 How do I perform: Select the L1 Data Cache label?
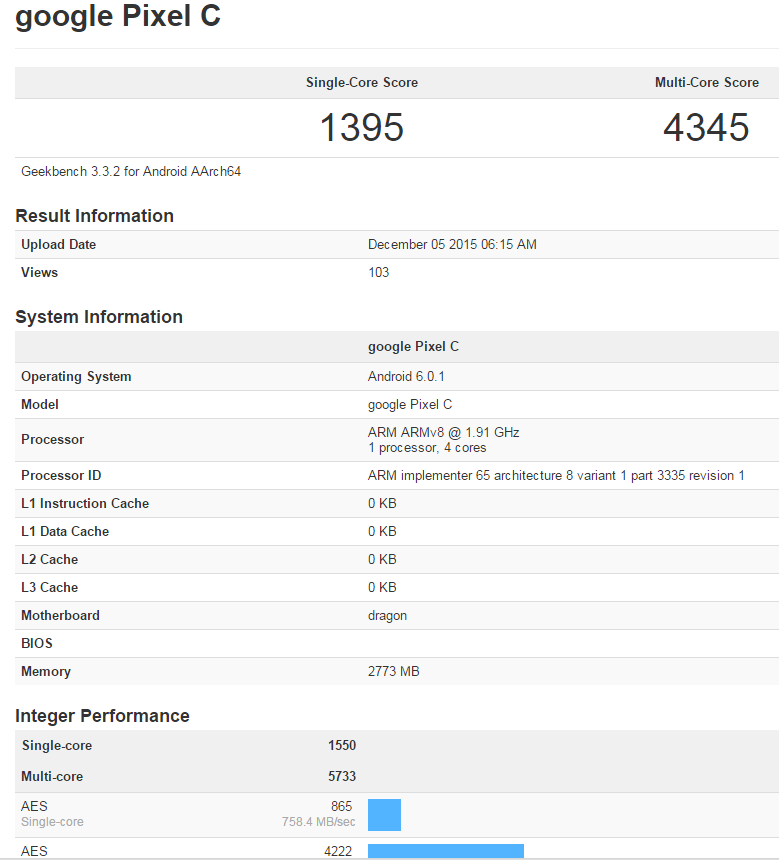pyautogui.click(x=65, y=531)
